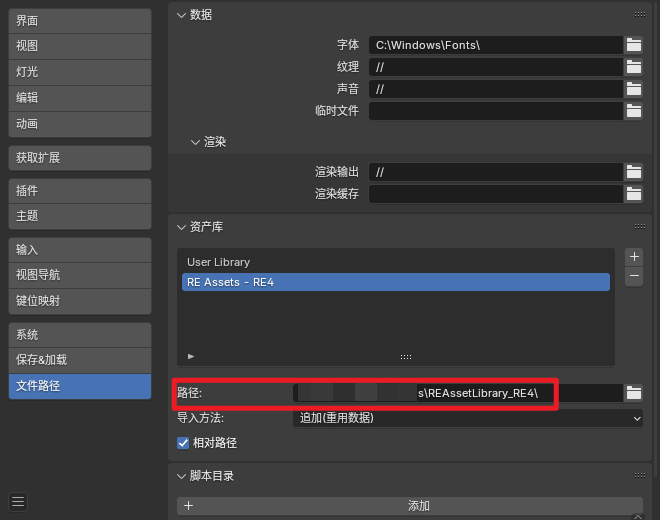
Task: Open the 视图导航 section
Action: coord(80,276)
